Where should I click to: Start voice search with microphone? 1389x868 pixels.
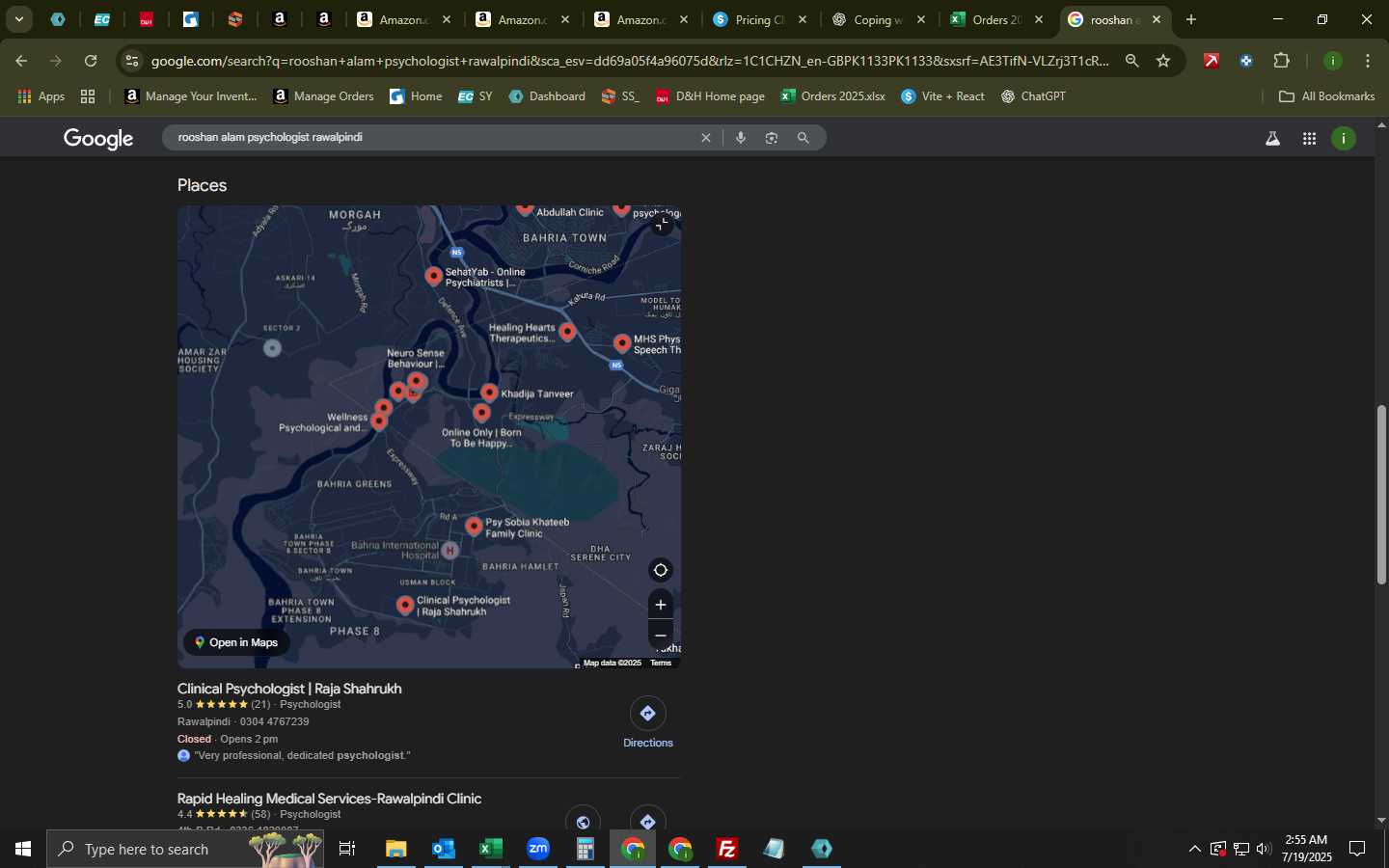point(741,138)
